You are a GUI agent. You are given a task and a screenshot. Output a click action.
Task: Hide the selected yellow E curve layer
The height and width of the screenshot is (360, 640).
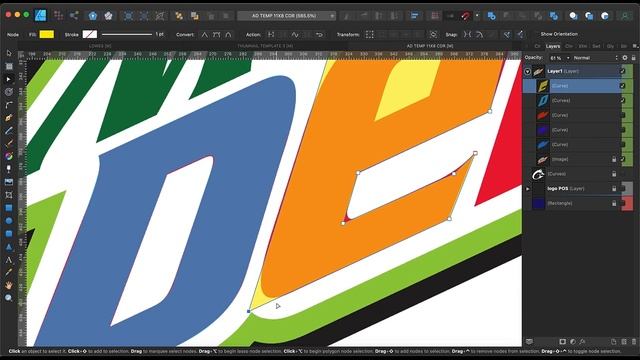(622, 86)
